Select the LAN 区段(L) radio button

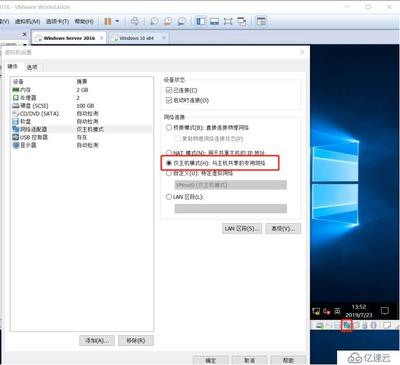point(169,197)
